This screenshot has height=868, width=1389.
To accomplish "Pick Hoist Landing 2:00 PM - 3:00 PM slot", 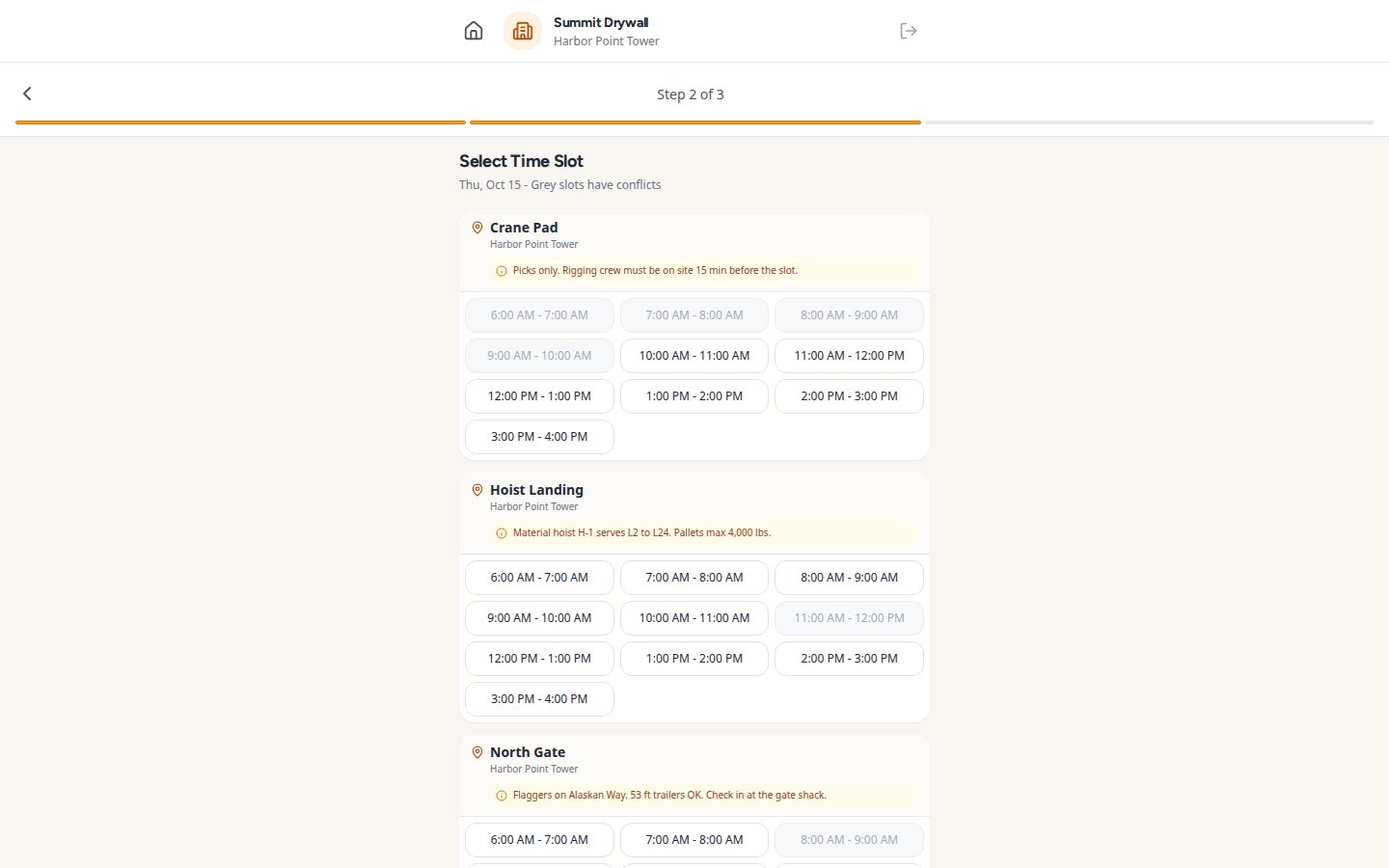I will [849, 659].
